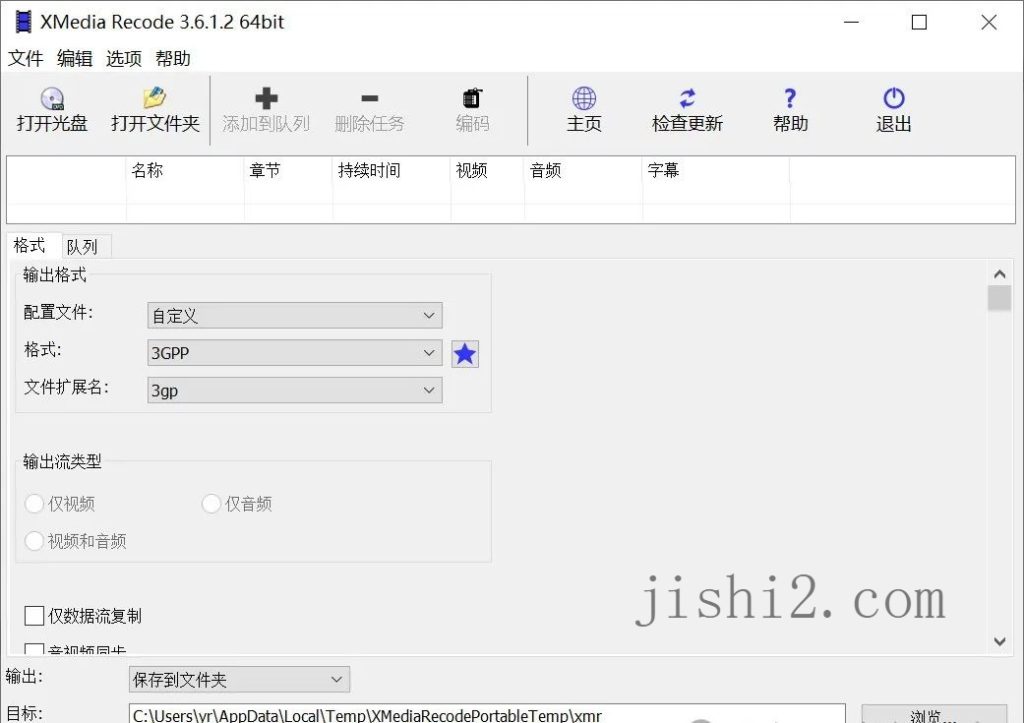Toggle the partially visible A/V sync (音视频同步) checkbox
Image resolution: width=1024 pixels, height=723 pixels.
(x=34, y=649)
